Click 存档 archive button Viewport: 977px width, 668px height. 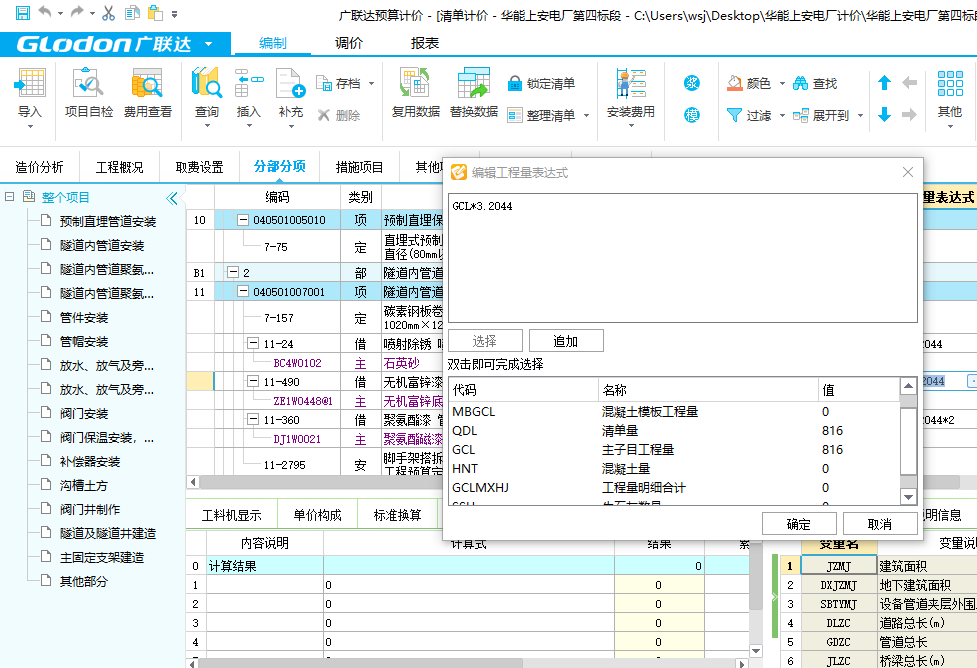[338, 84]
